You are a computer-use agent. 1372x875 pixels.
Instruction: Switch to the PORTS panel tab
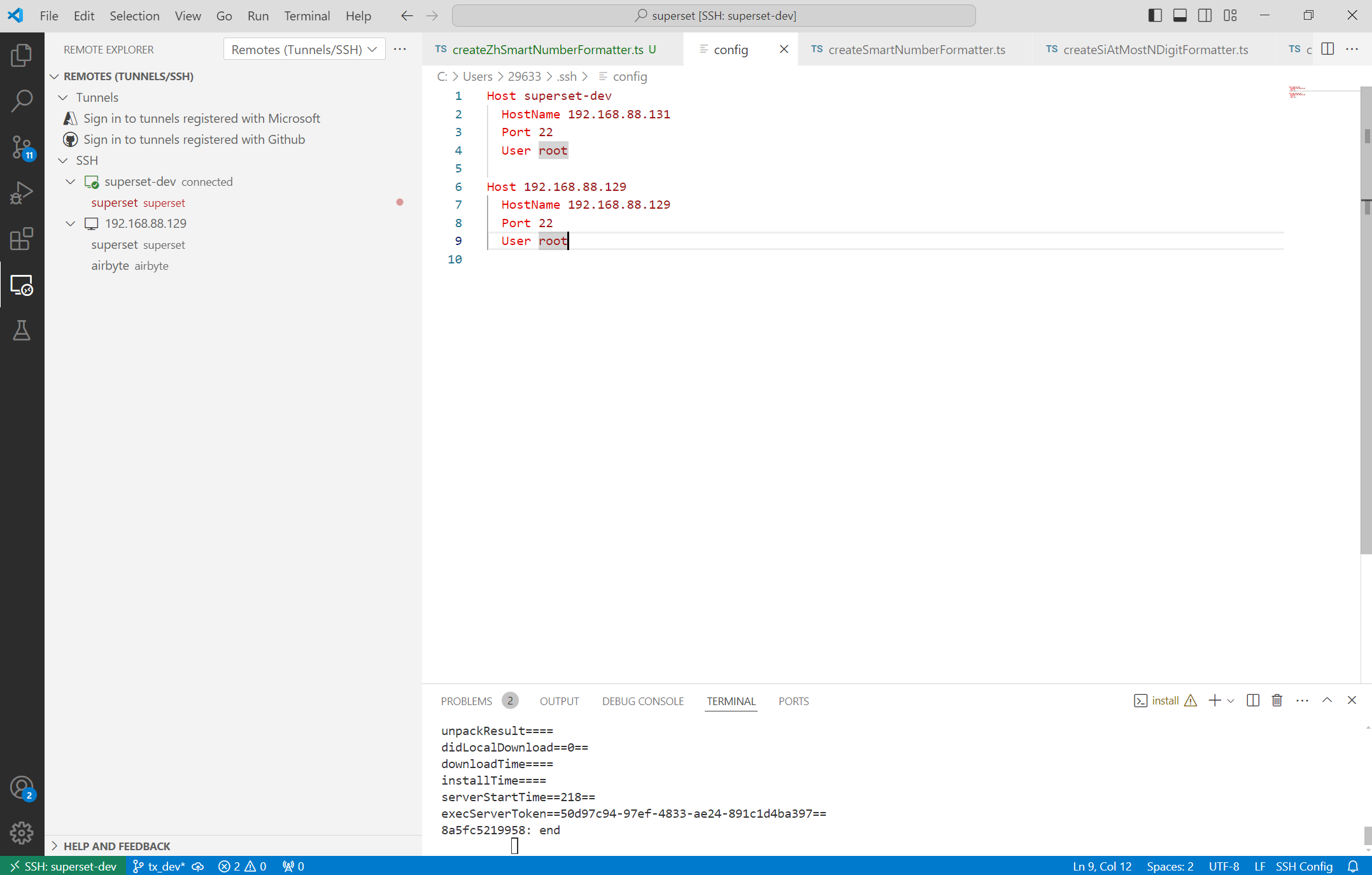(793, 701)
